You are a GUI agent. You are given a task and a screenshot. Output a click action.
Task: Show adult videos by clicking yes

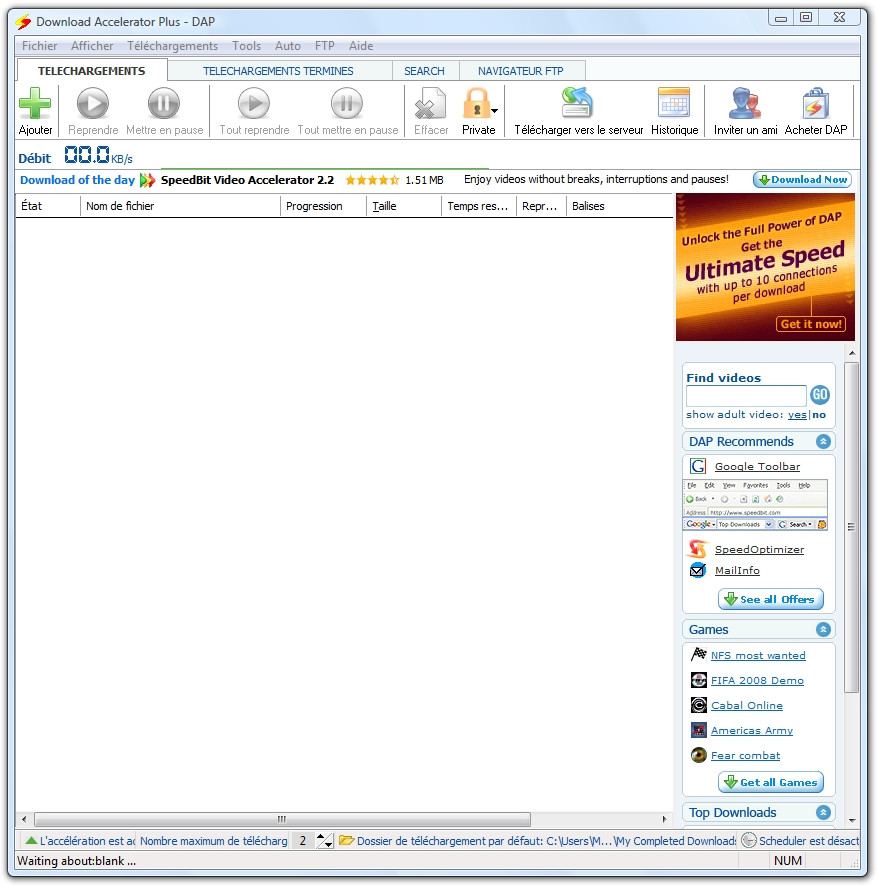[x=797, y=413]
